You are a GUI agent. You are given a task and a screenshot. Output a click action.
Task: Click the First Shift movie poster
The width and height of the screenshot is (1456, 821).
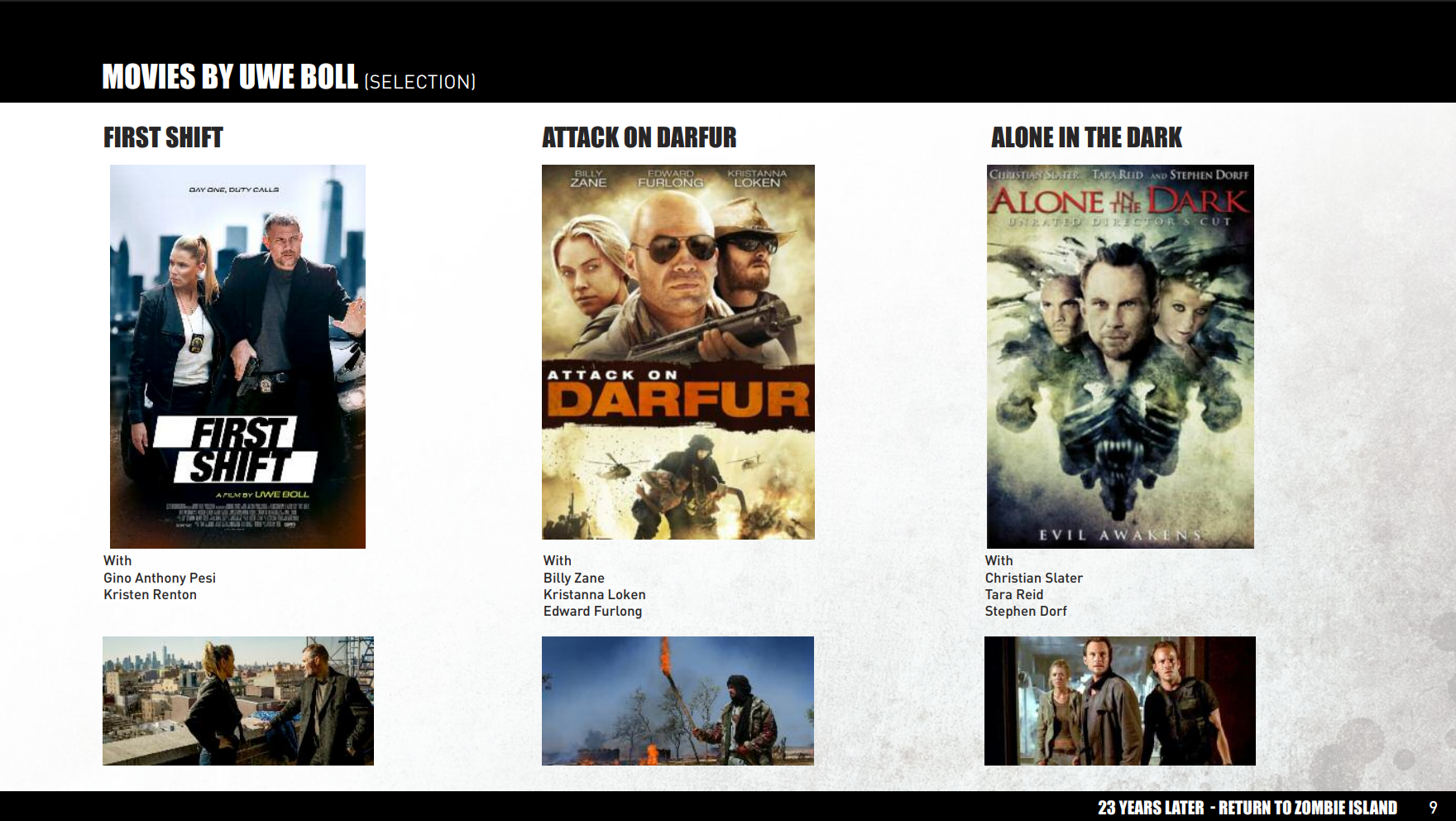[237, 356]
